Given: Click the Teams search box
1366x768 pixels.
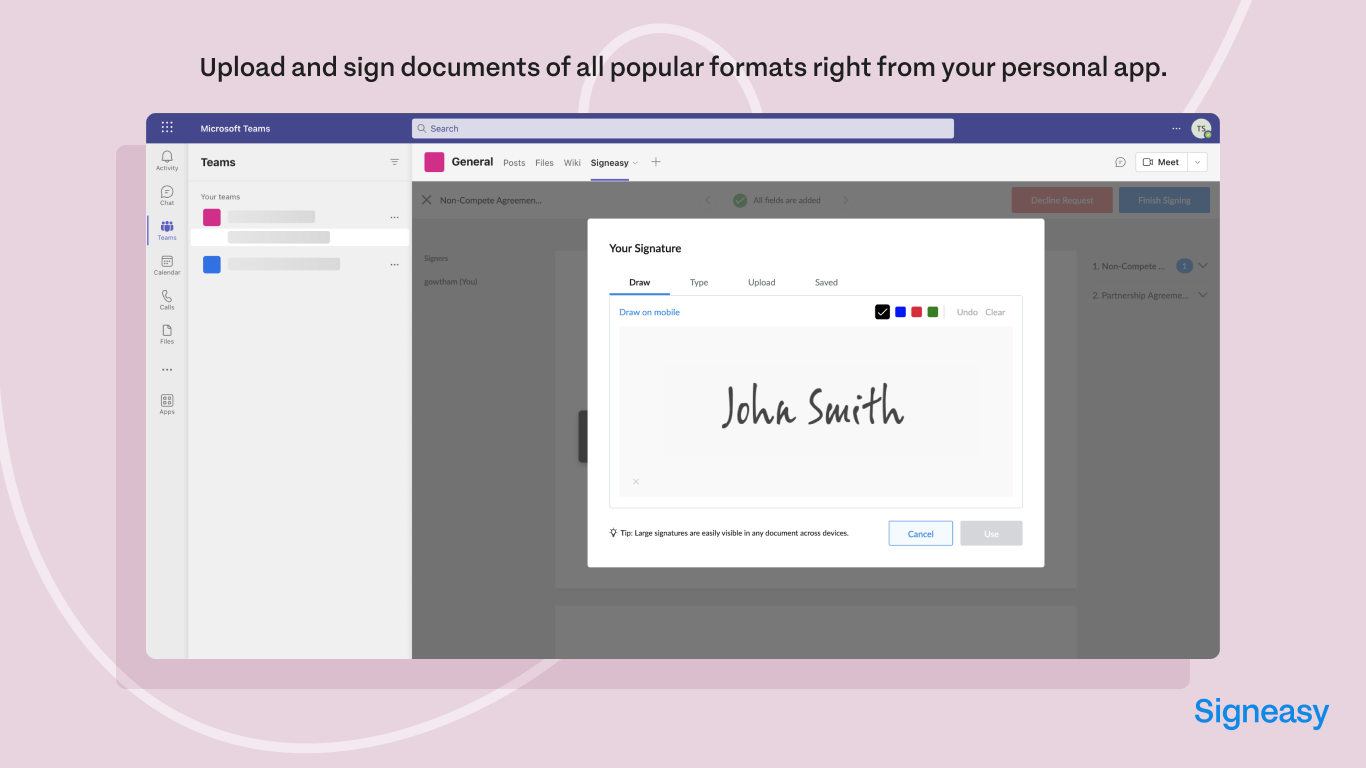Looking at the screenshot, I should [683, 128].
